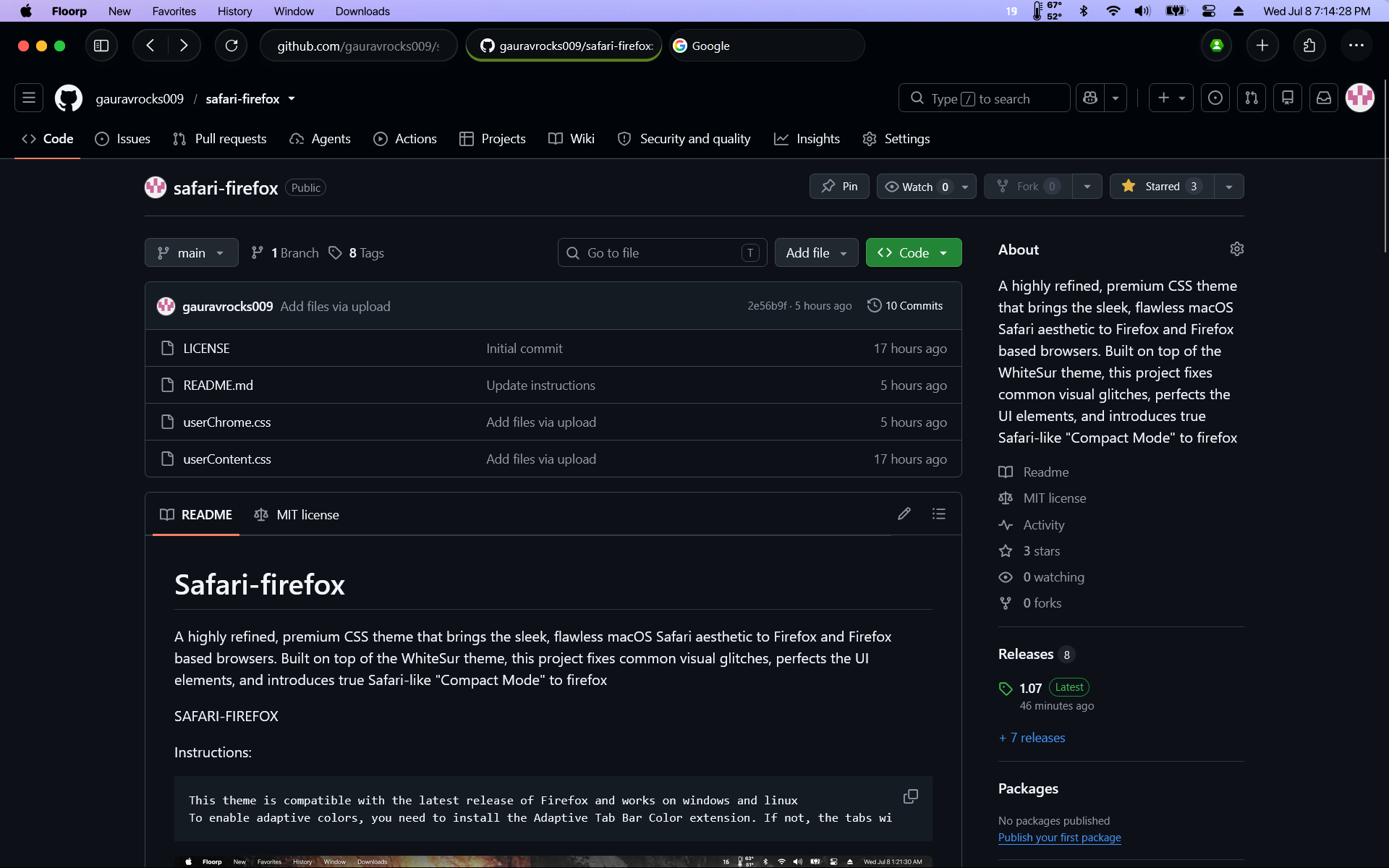Switch to the MIT license tab
Image resolution: width=1389 pixels, height=868 pixels.
(x=297, y=514)
